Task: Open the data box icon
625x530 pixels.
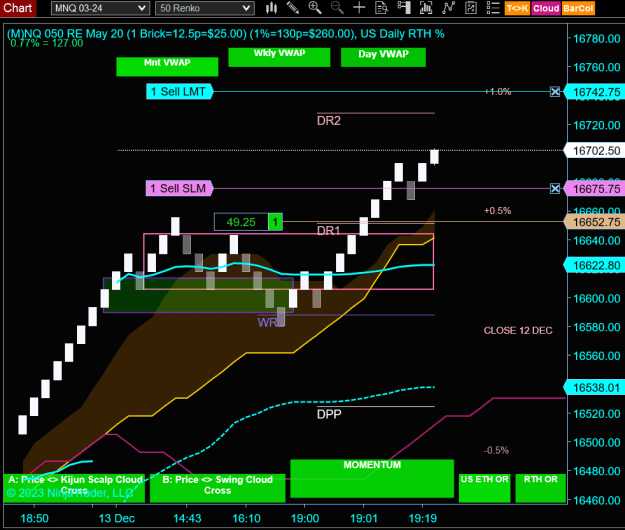Action: tap(381, 8)
